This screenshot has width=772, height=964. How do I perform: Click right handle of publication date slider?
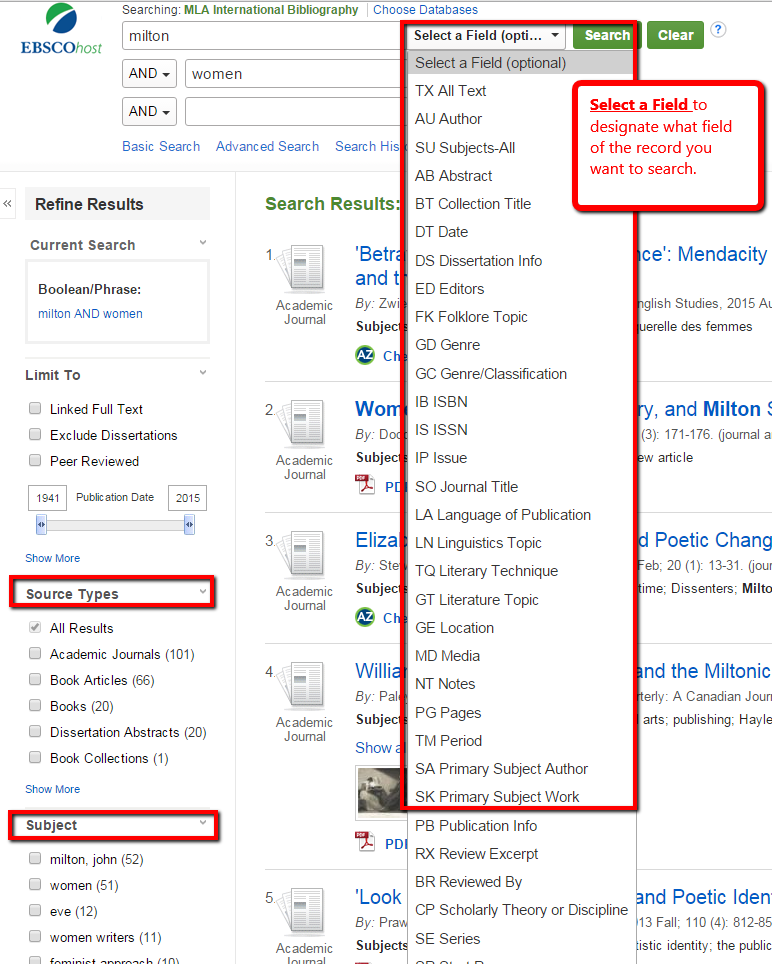tap(189, 525)
